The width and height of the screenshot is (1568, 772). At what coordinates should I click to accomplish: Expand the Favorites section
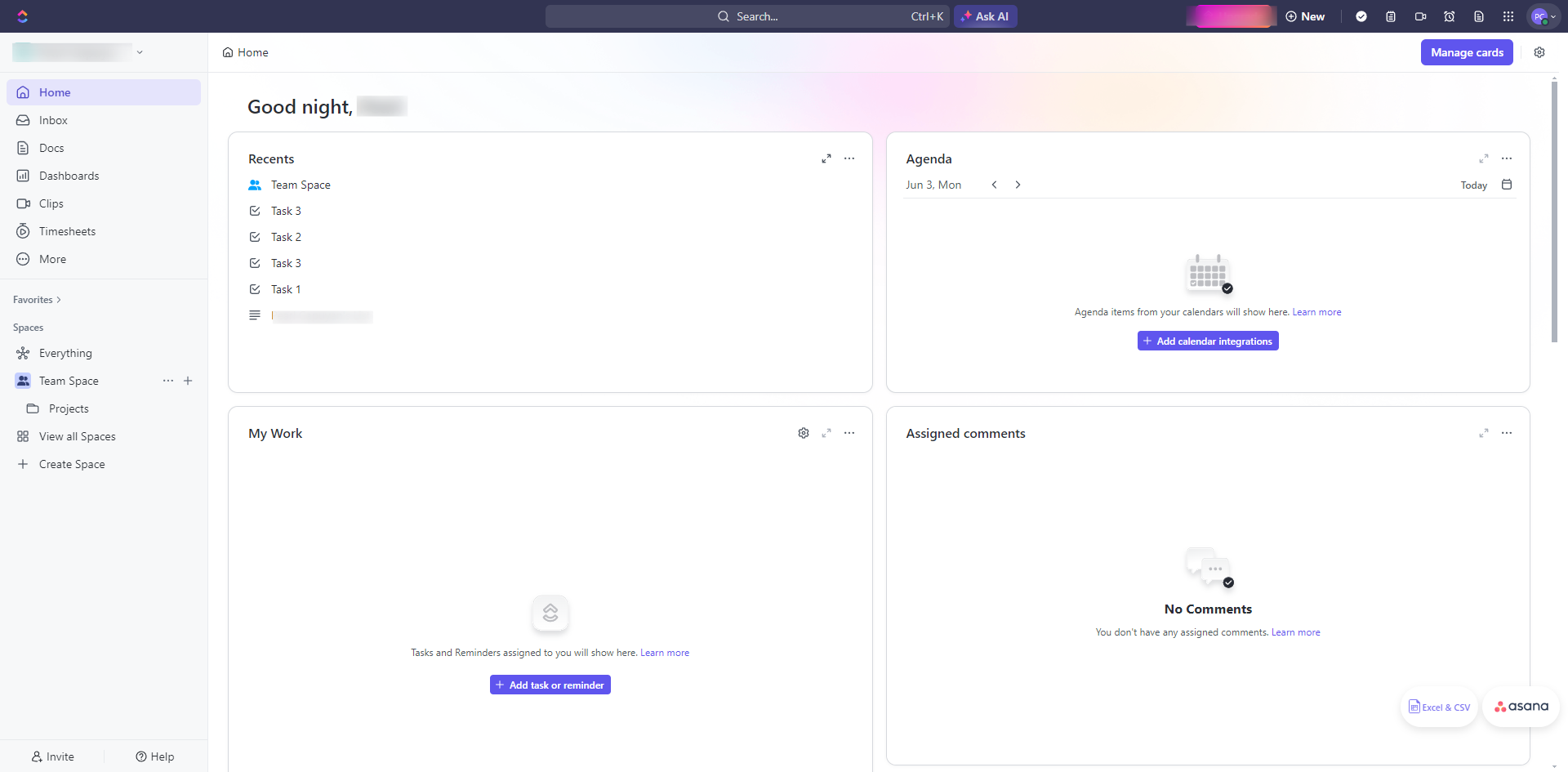pos(37,300)
